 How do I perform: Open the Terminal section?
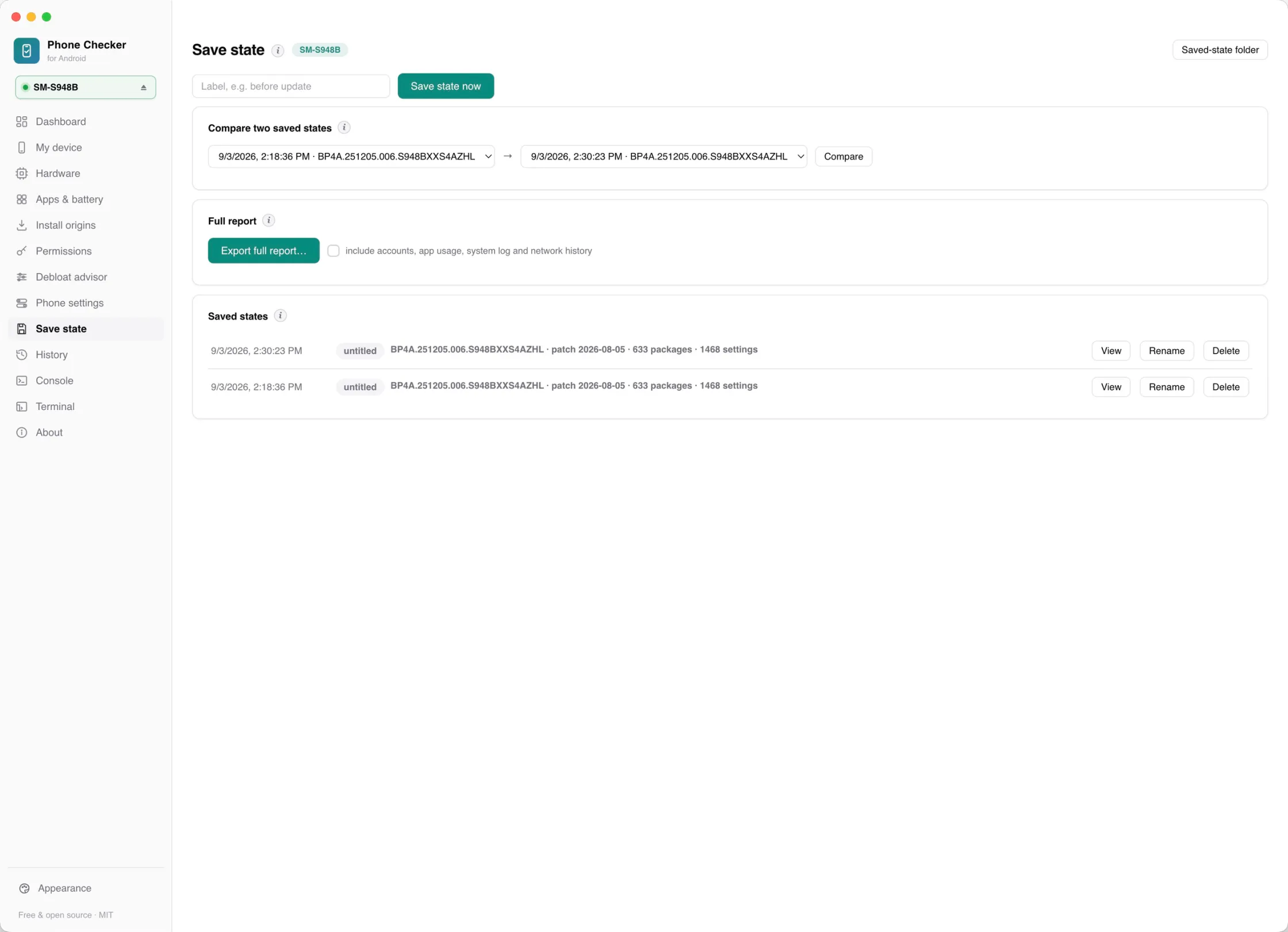[x=86, y=406]
